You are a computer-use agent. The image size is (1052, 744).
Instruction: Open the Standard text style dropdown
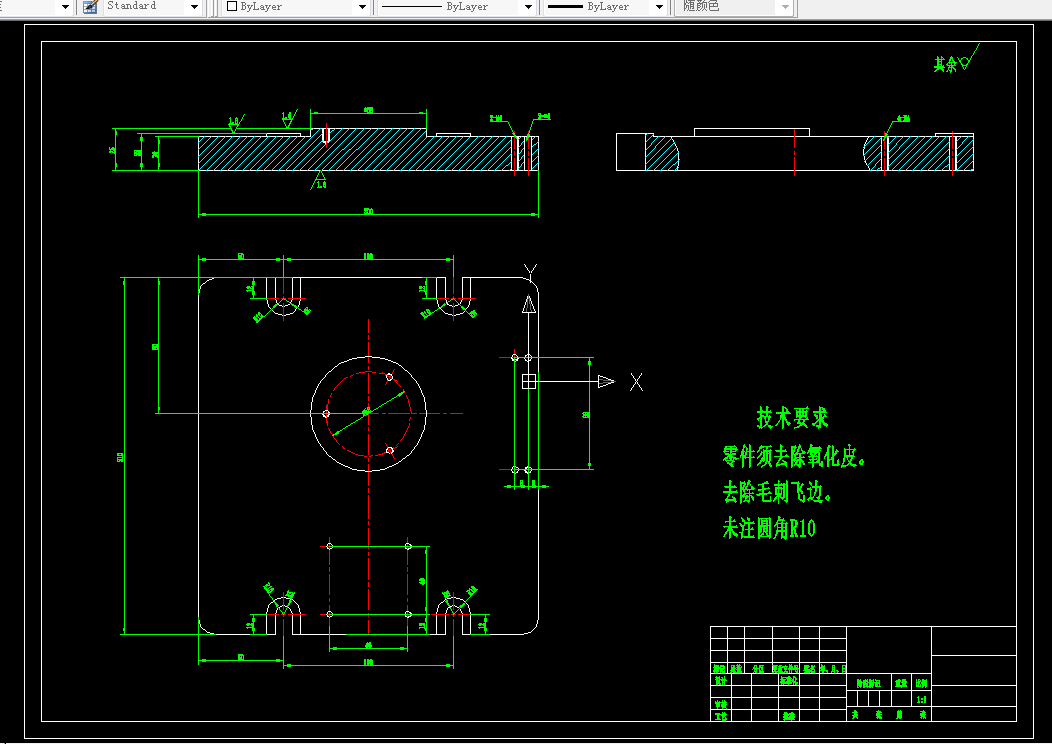194,7
